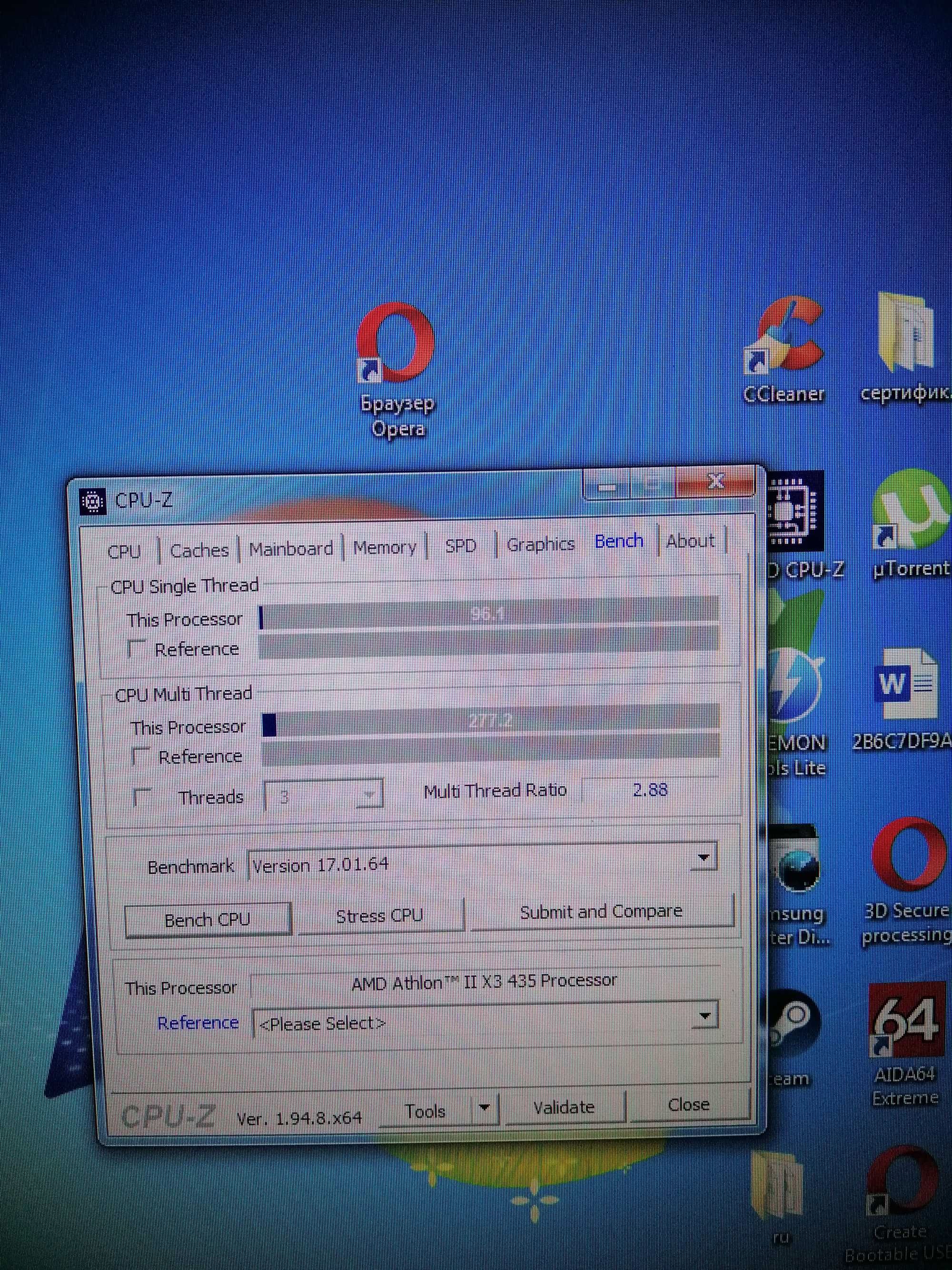
Task: Click the Close button at bottom
Action: [689, 1105]
